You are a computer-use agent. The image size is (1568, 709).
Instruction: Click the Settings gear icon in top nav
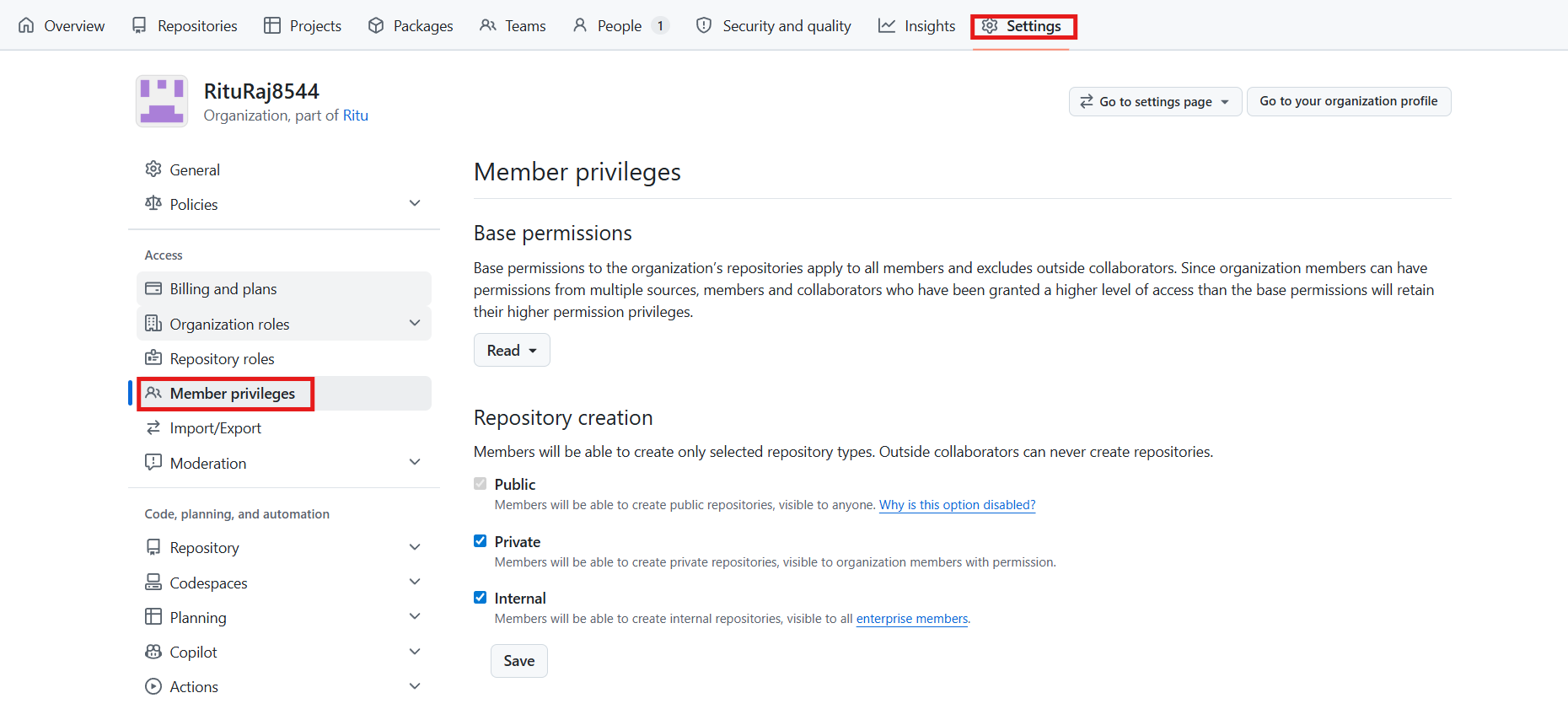click(990, 26)
